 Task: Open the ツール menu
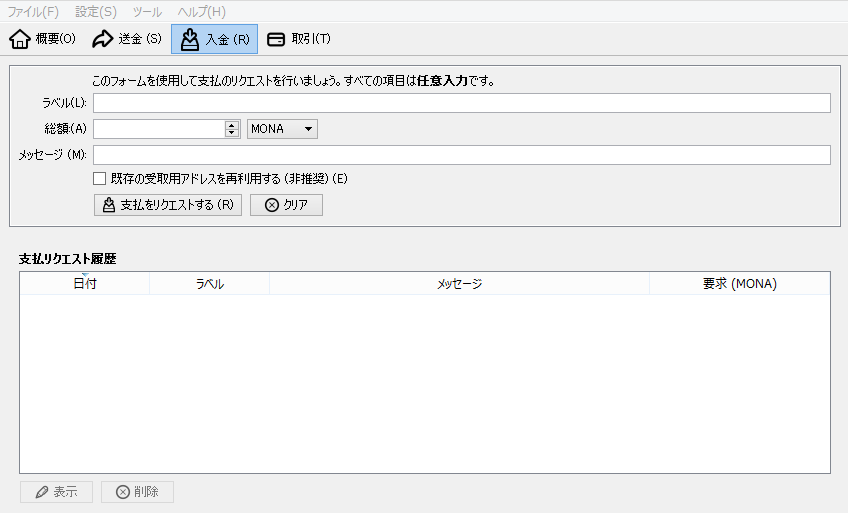tap(147, 11)
